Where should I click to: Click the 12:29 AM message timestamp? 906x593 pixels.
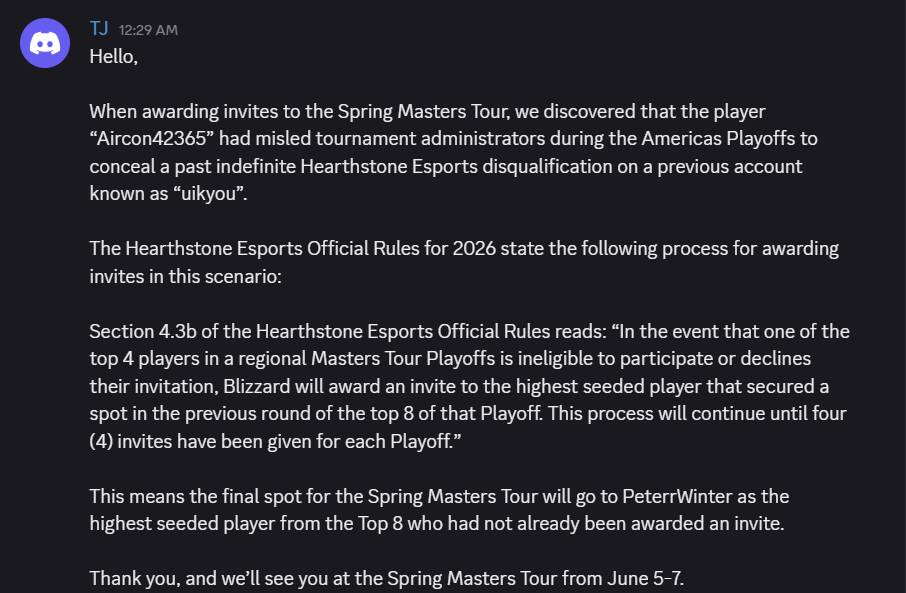pos(148,30)
